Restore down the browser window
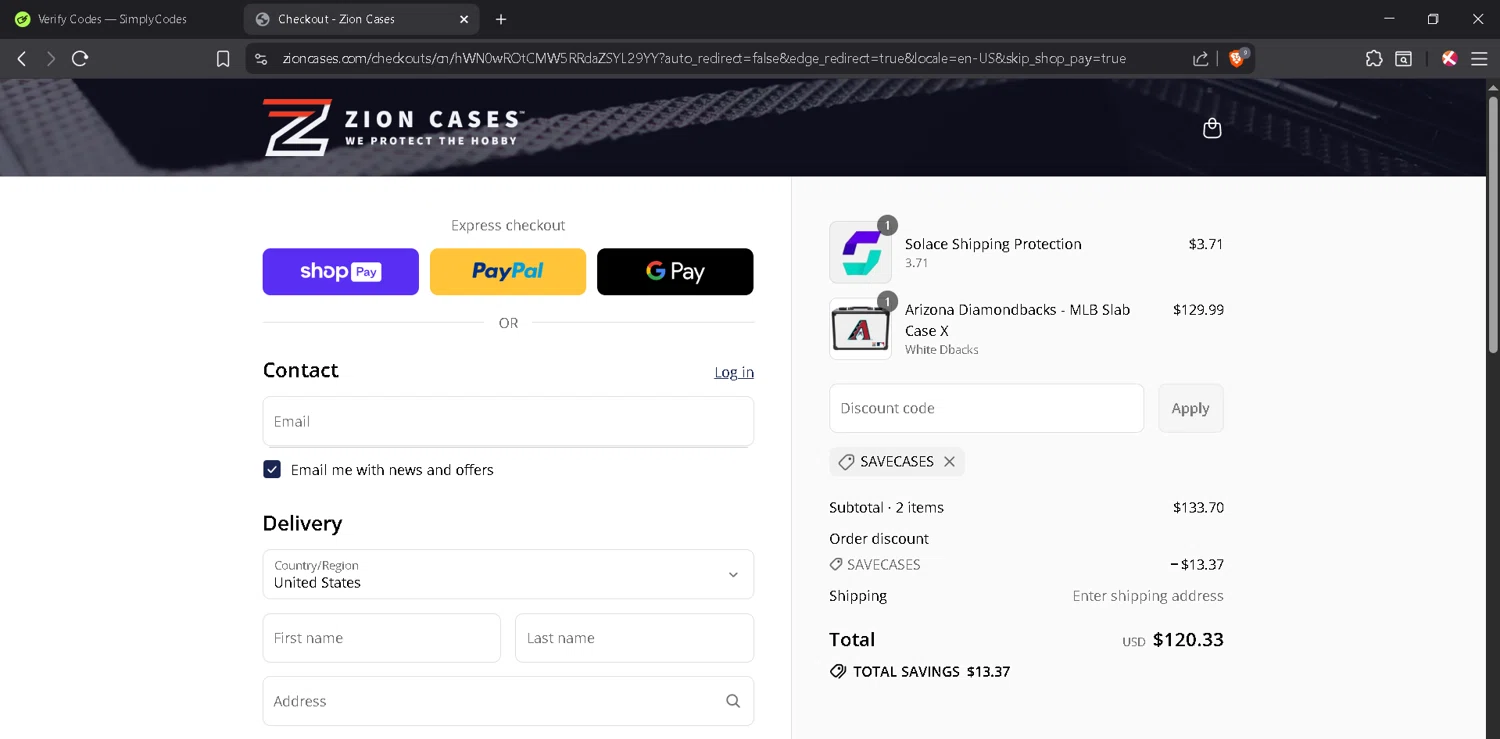This screenshot has height=739, width=1500. [1433, 19]
